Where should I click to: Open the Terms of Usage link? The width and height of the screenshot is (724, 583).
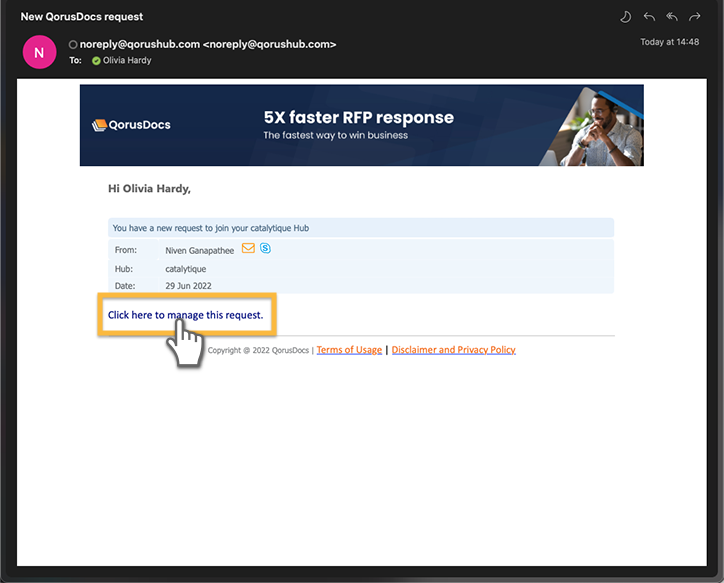click(x=349, y=350)
